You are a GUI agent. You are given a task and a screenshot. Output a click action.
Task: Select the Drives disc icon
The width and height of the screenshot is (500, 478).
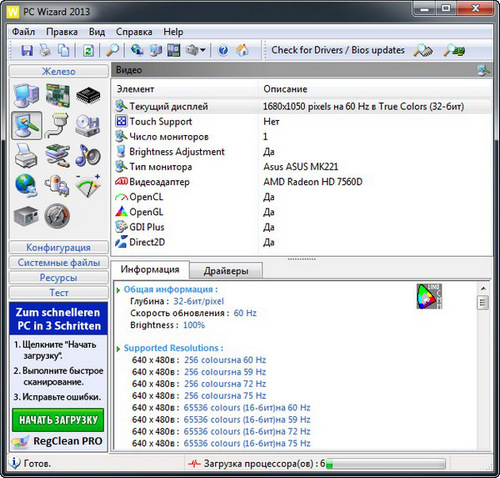(88, 125)
